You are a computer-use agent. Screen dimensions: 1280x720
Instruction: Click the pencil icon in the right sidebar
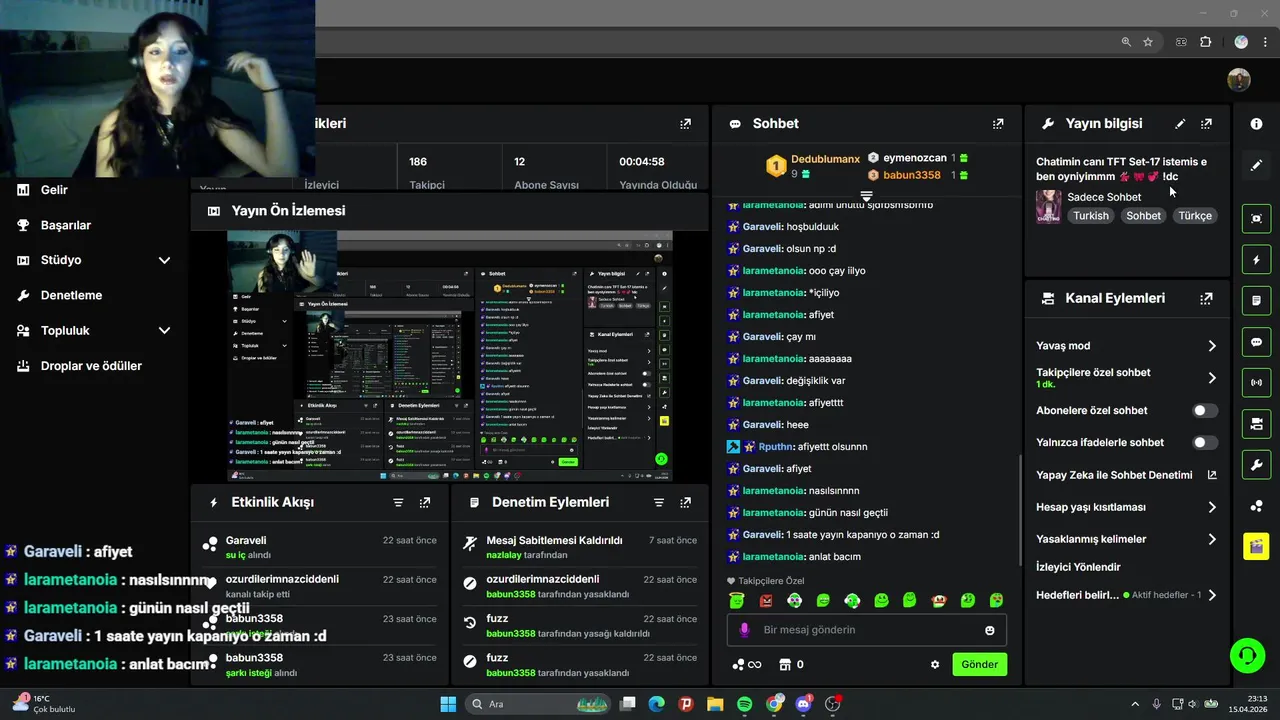point(1256,165)
